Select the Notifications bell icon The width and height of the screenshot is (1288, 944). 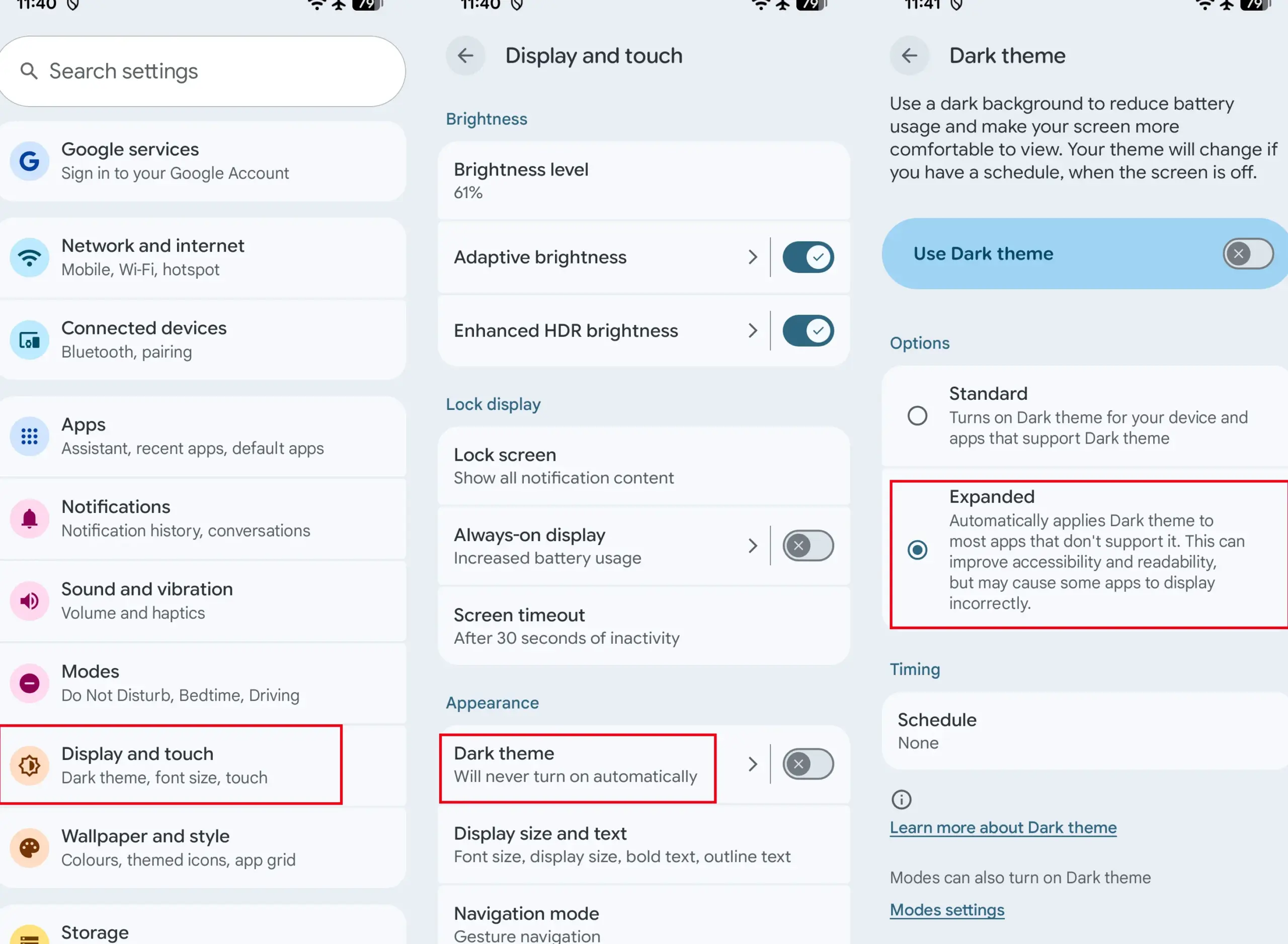click(x=29, y=518)
